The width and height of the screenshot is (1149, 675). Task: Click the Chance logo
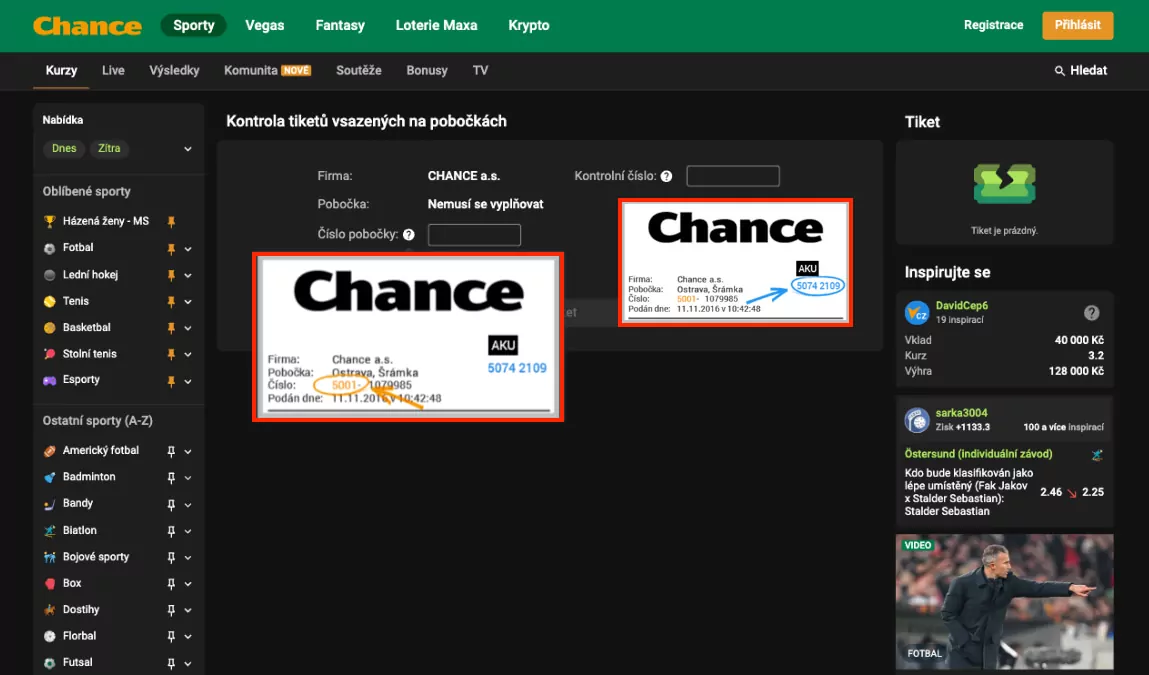point(86,25)
